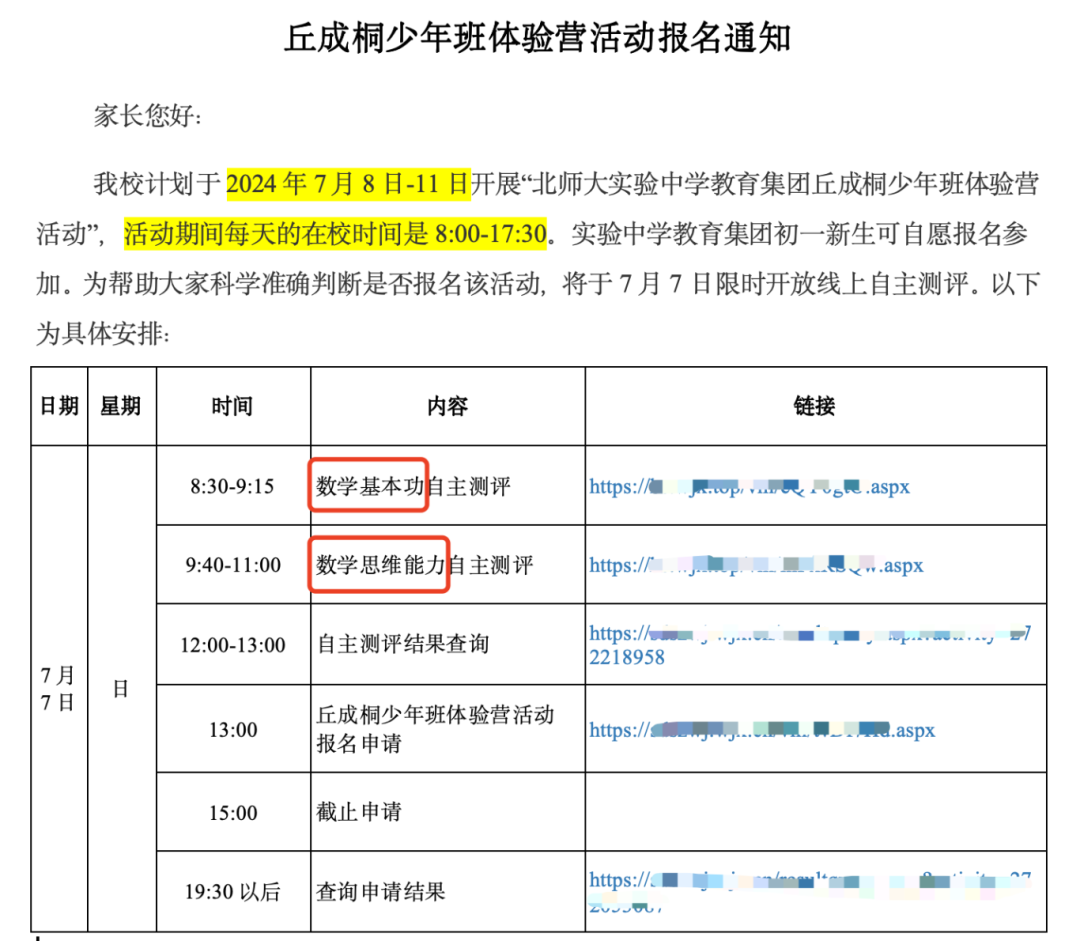1080x941 pixels.
Task: Click the 查询申请结果 content cell
Action: coord(448,892)
